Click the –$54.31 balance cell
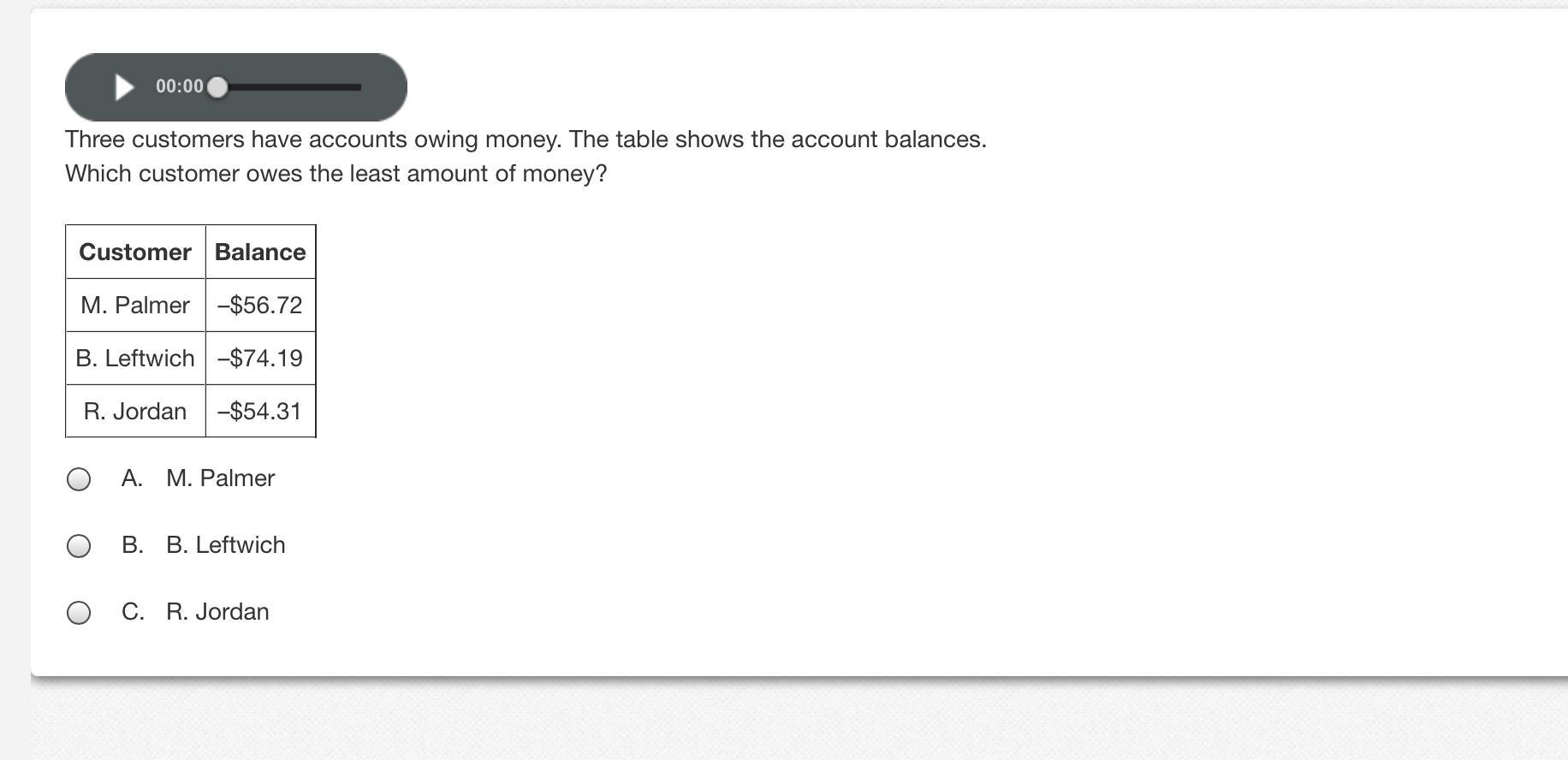The image size is (1568, 760). (260, 412)
